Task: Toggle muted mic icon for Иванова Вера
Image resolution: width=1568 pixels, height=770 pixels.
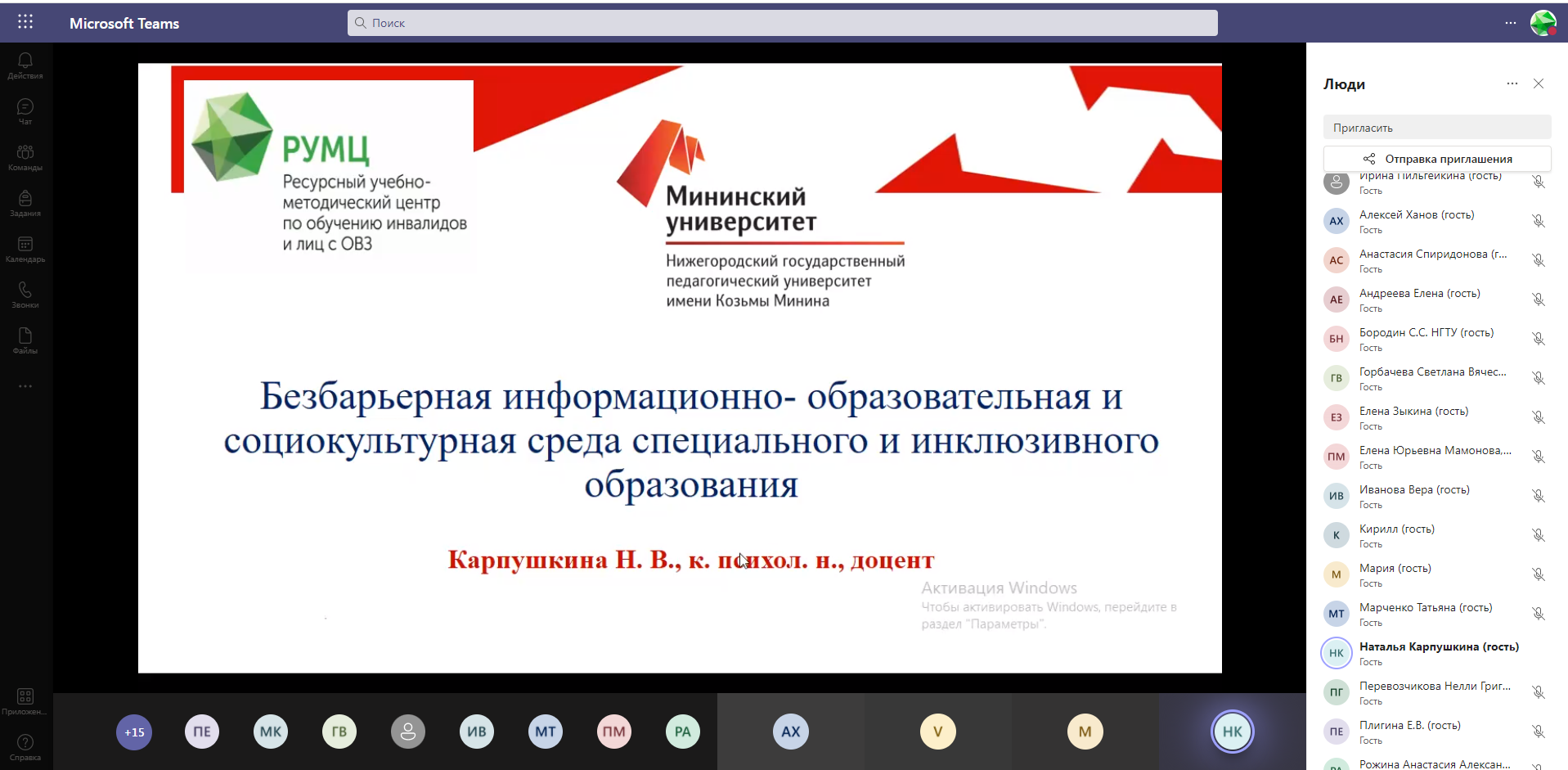Action: pos(1538,496)
